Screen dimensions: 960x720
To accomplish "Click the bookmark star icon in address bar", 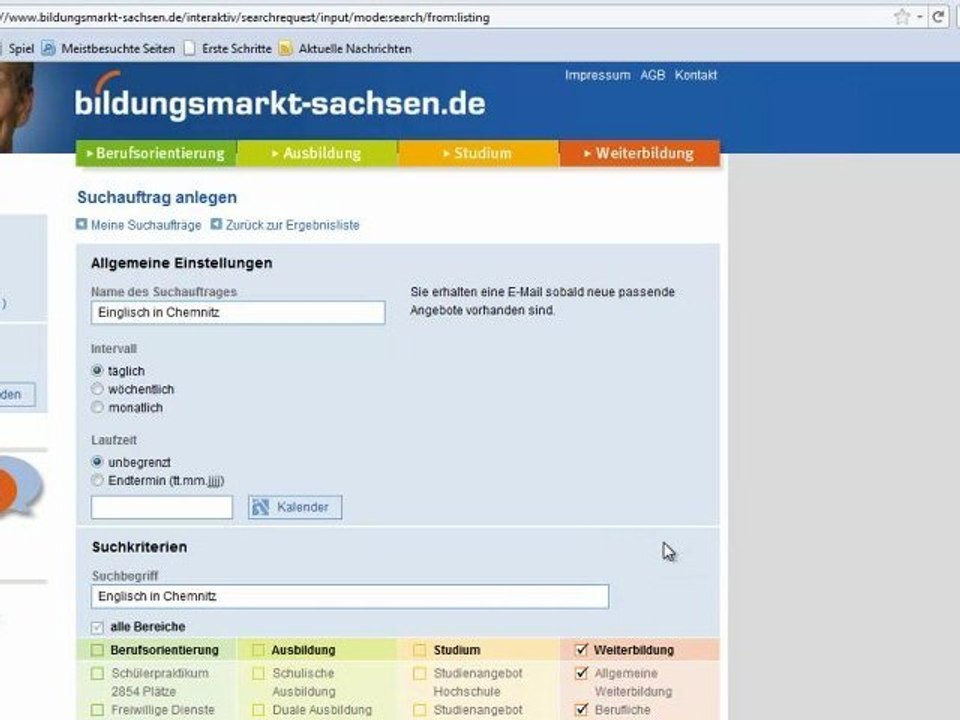I will pyautogui.click(x=902, y=17).
